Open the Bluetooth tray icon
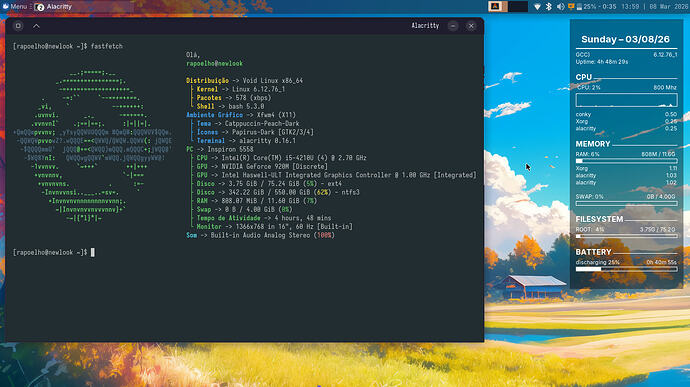 549,7
